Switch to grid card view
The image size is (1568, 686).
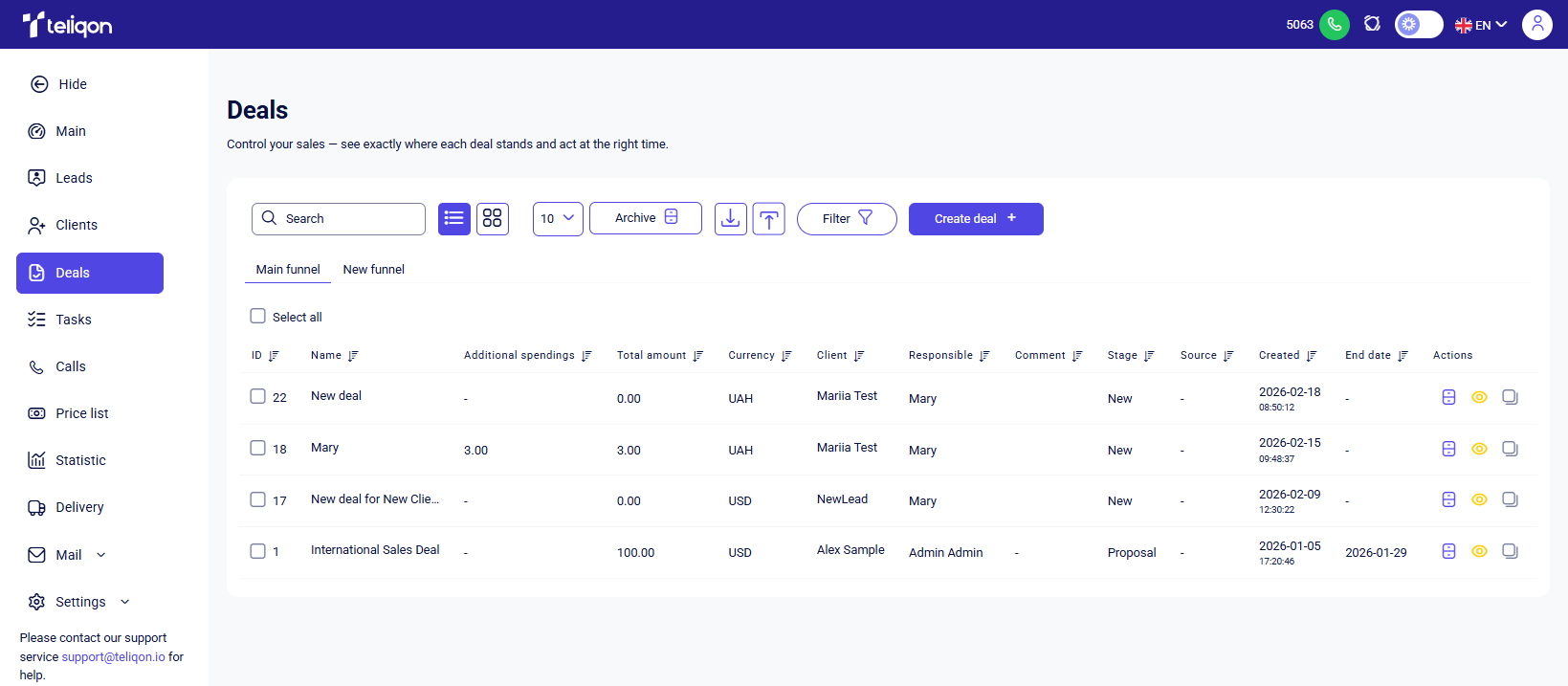493,219
